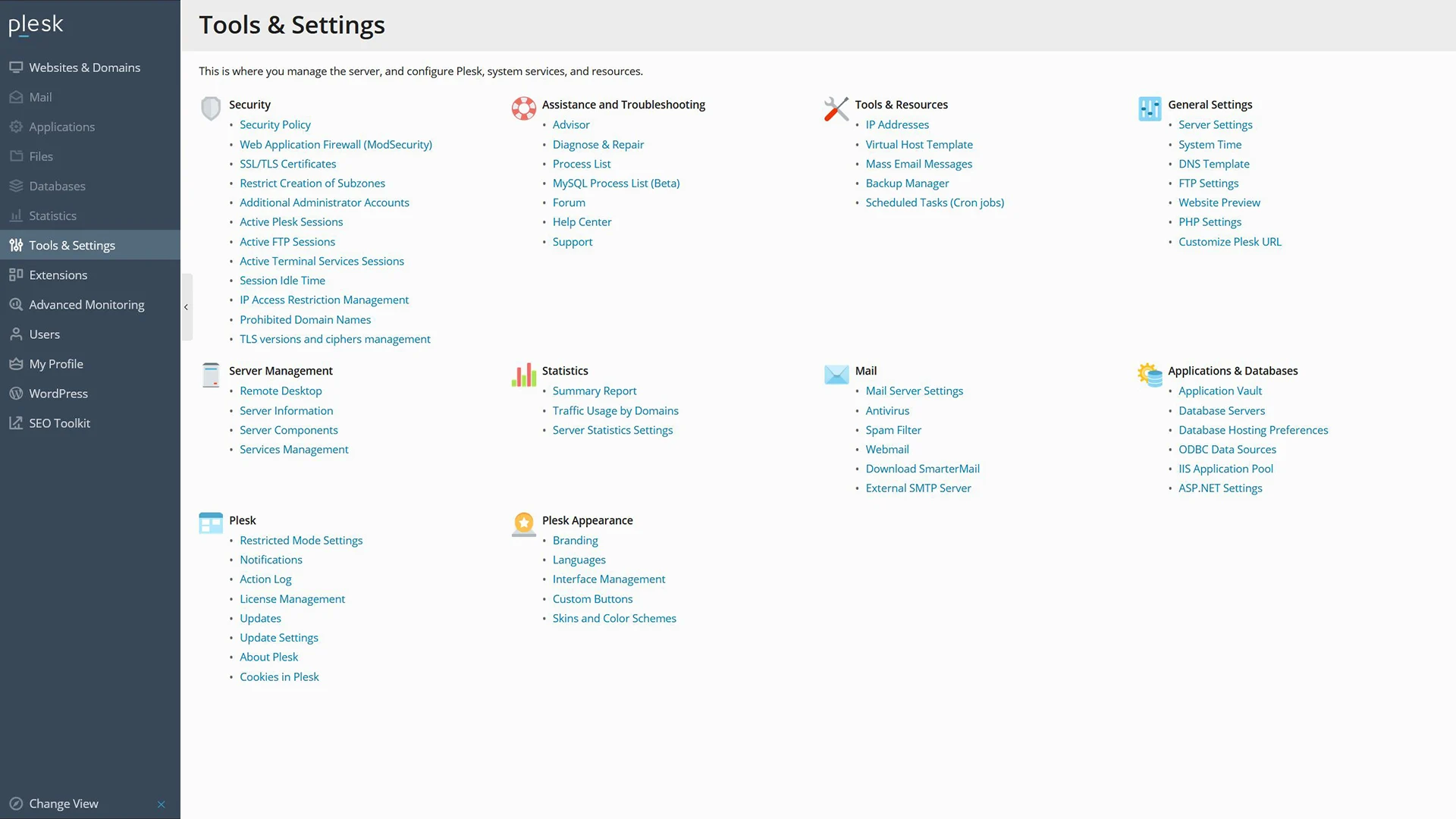
Task: Click the Extensions blocks sidebar icon
Action: point(16,275)
